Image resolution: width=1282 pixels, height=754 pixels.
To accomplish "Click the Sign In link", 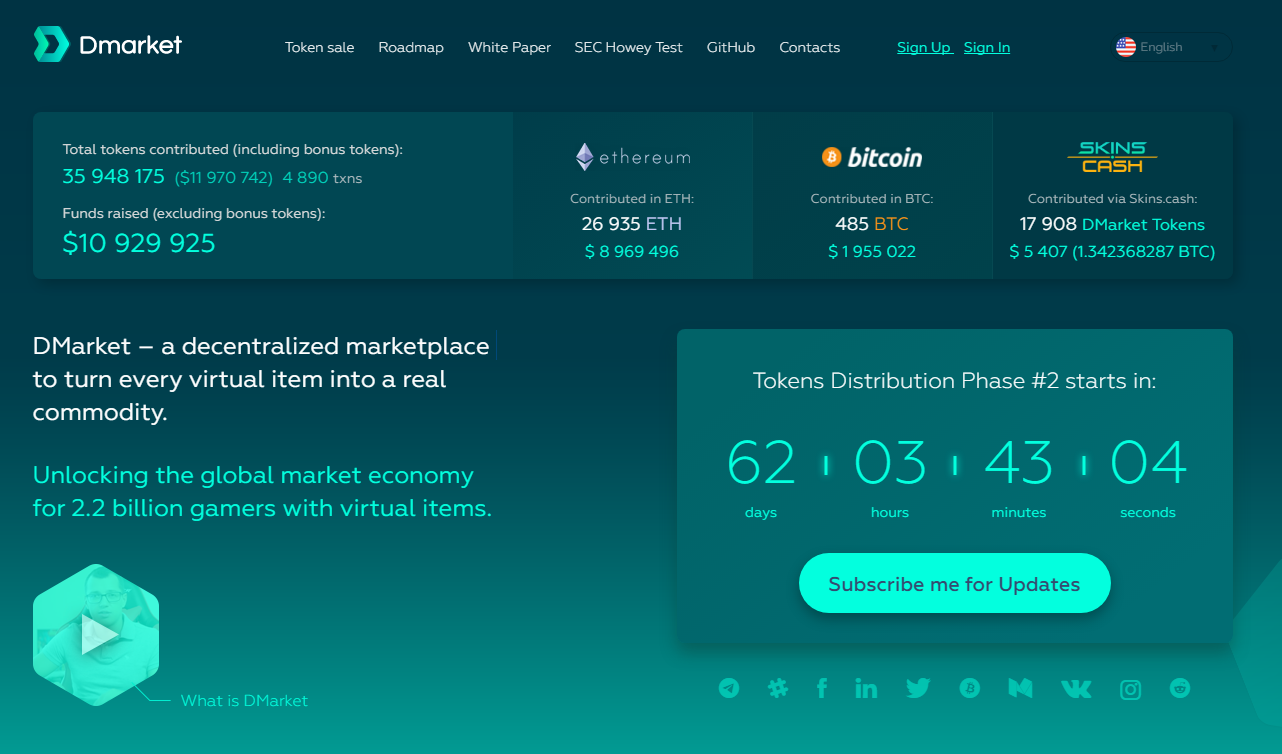I will (x=987, y=47).
